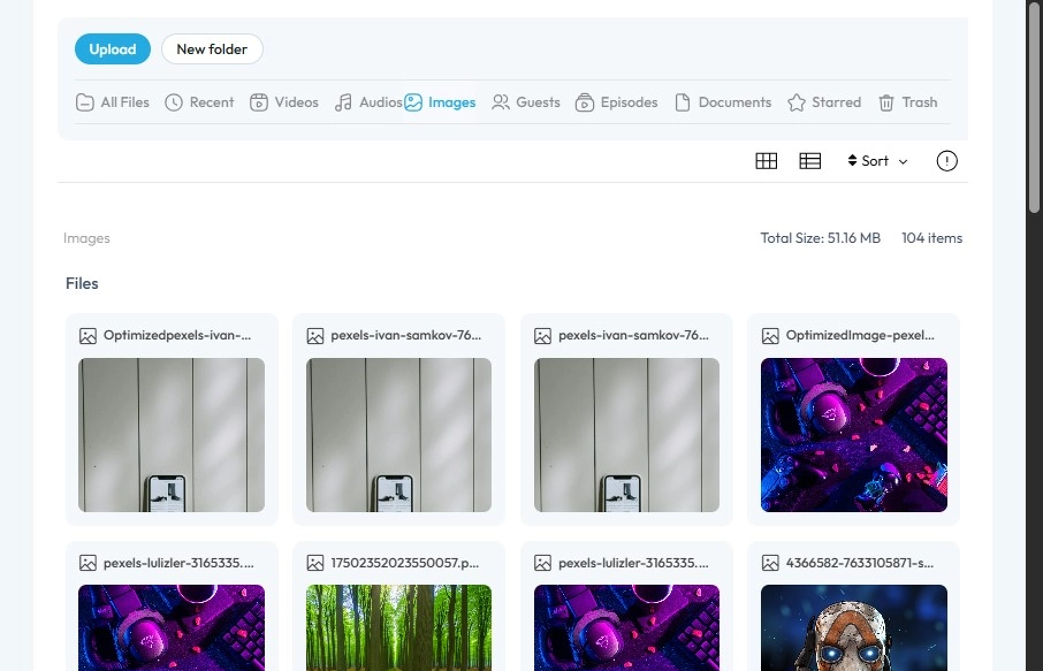Click the page vertical scrollbar thumb
The height and width of the screenshot is (671, 1043).
coord(1034,106)
